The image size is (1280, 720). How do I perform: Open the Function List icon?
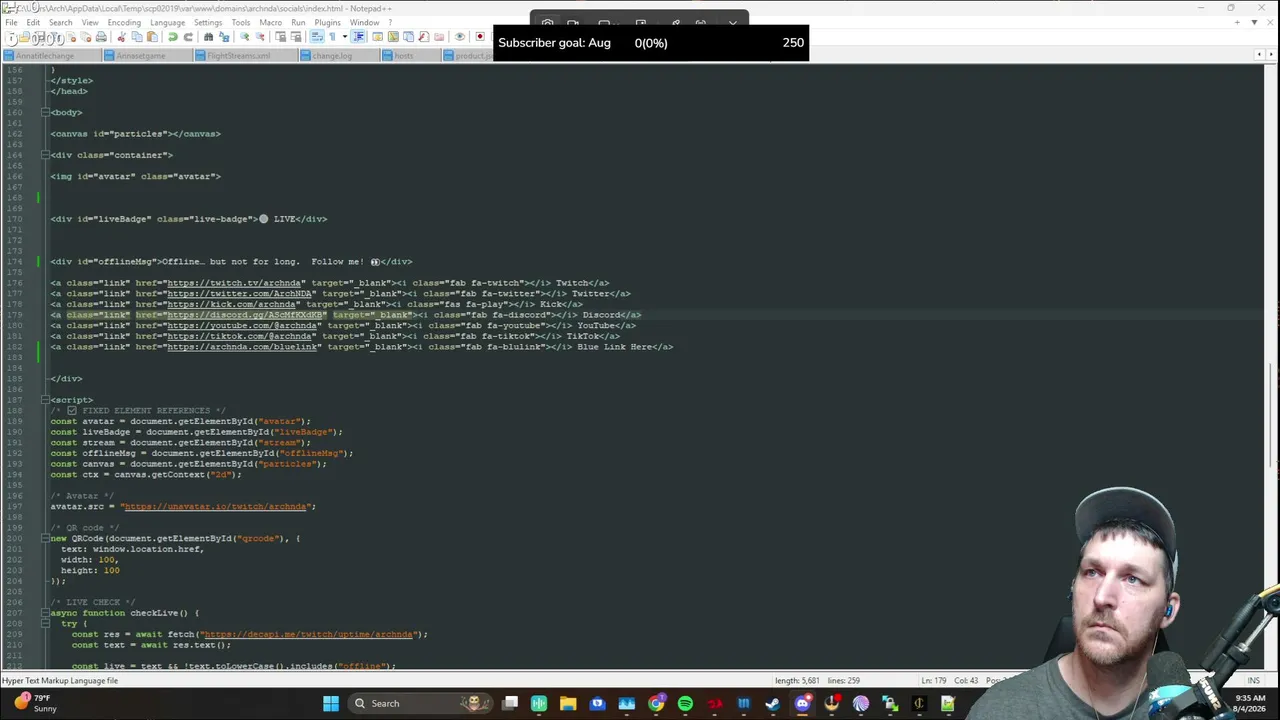[x=424, y=37]
